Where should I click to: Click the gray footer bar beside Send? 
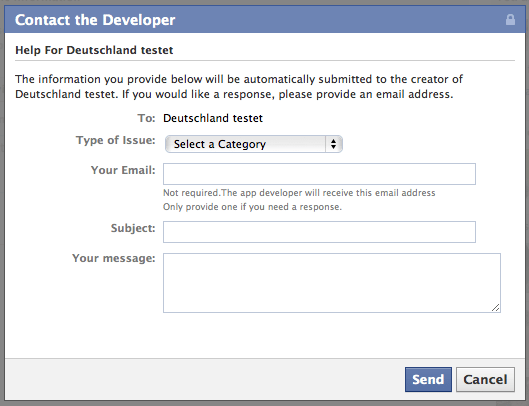(x=202, y=379)
